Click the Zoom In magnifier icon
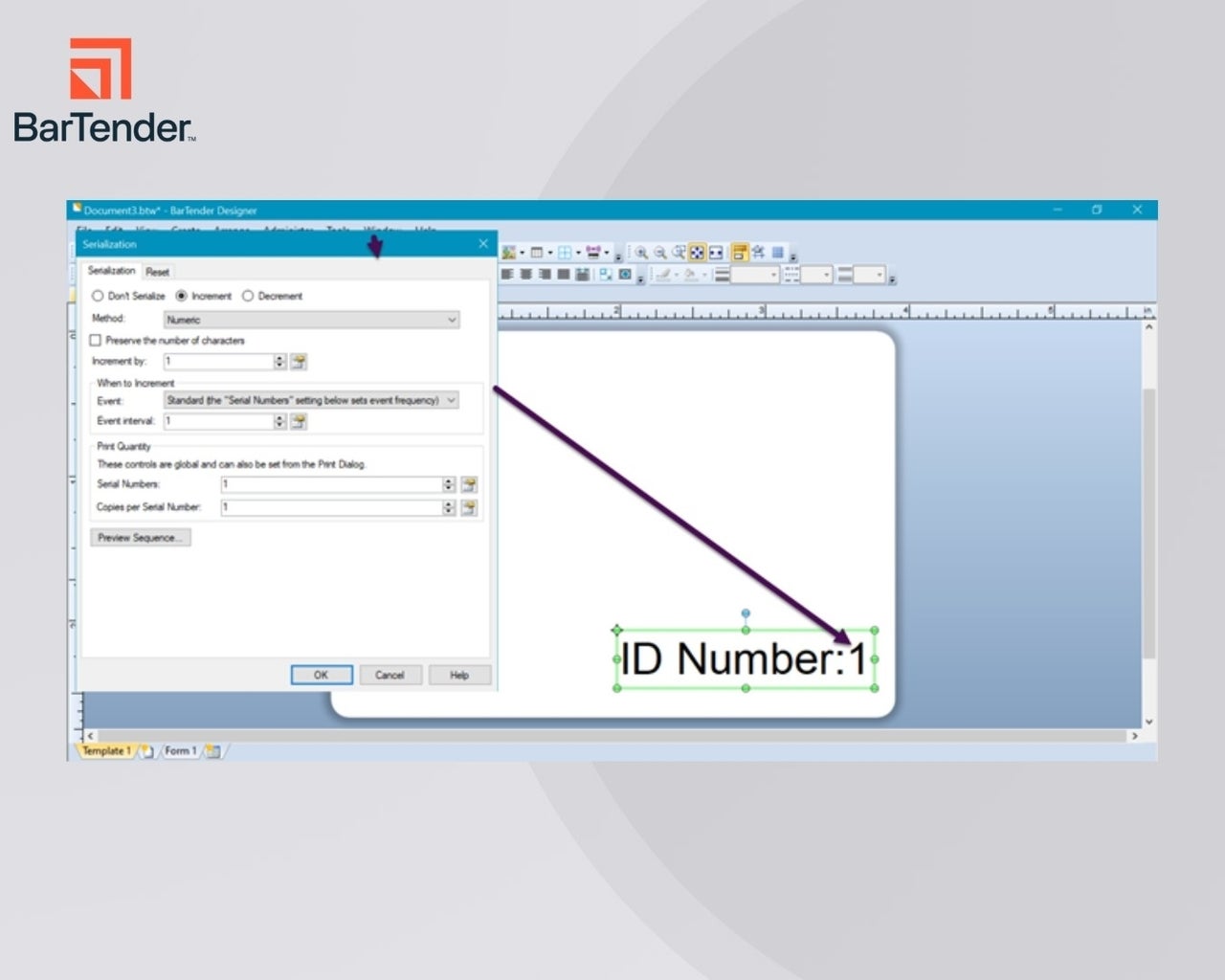 (641, 253)
